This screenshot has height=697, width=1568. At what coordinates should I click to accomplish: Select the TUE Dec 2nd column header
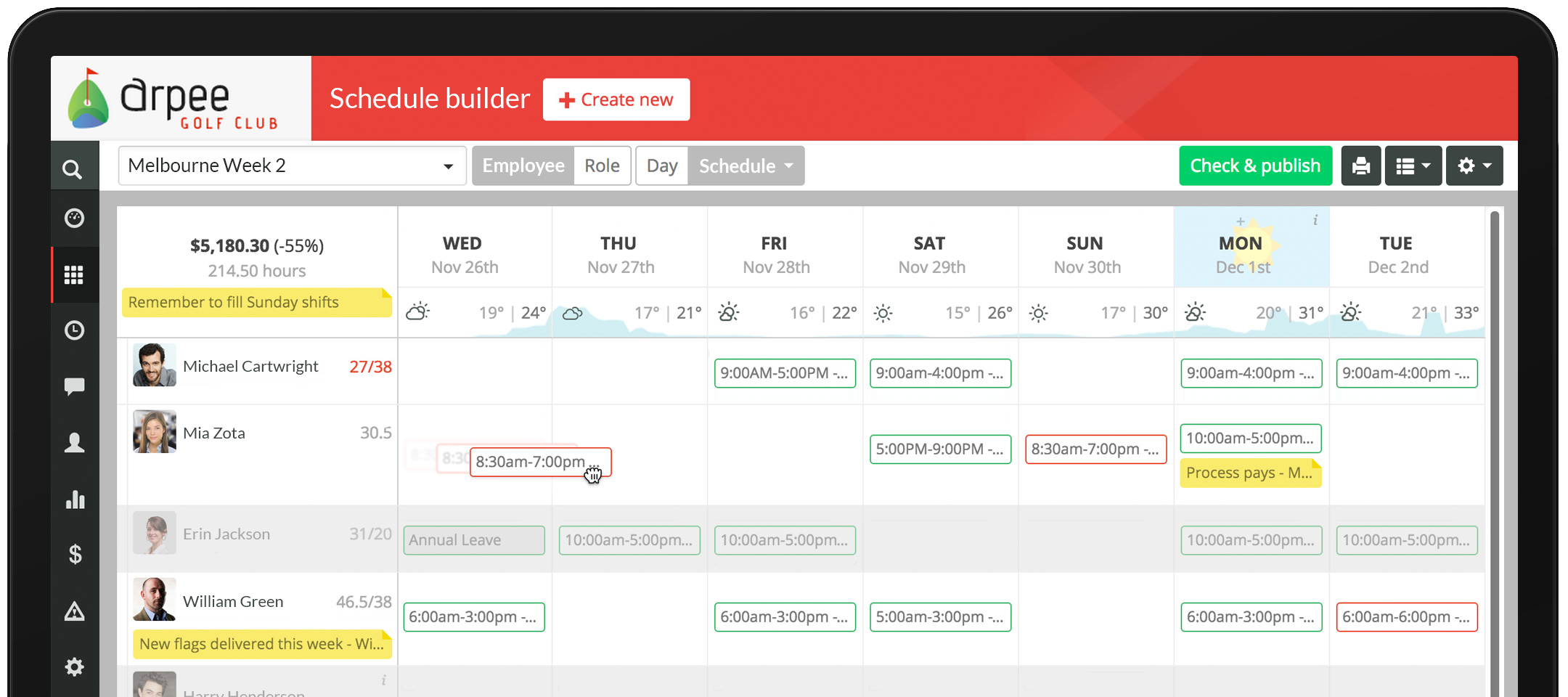1407,247
